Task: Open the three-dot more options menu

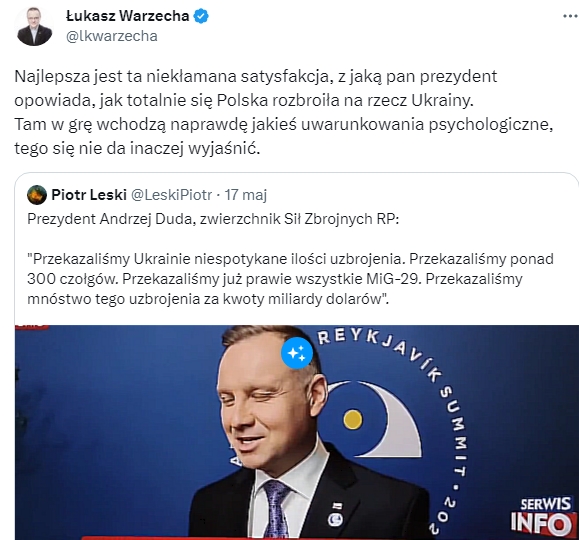Action: [571, 16]
